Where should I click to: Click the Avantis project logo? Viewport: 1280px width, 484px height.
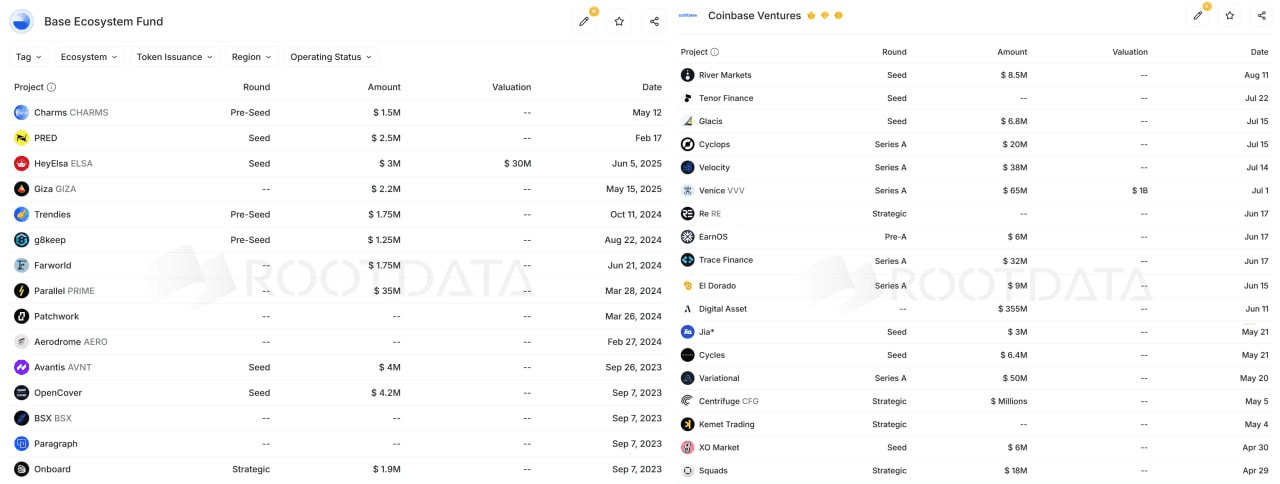[22, 367]
